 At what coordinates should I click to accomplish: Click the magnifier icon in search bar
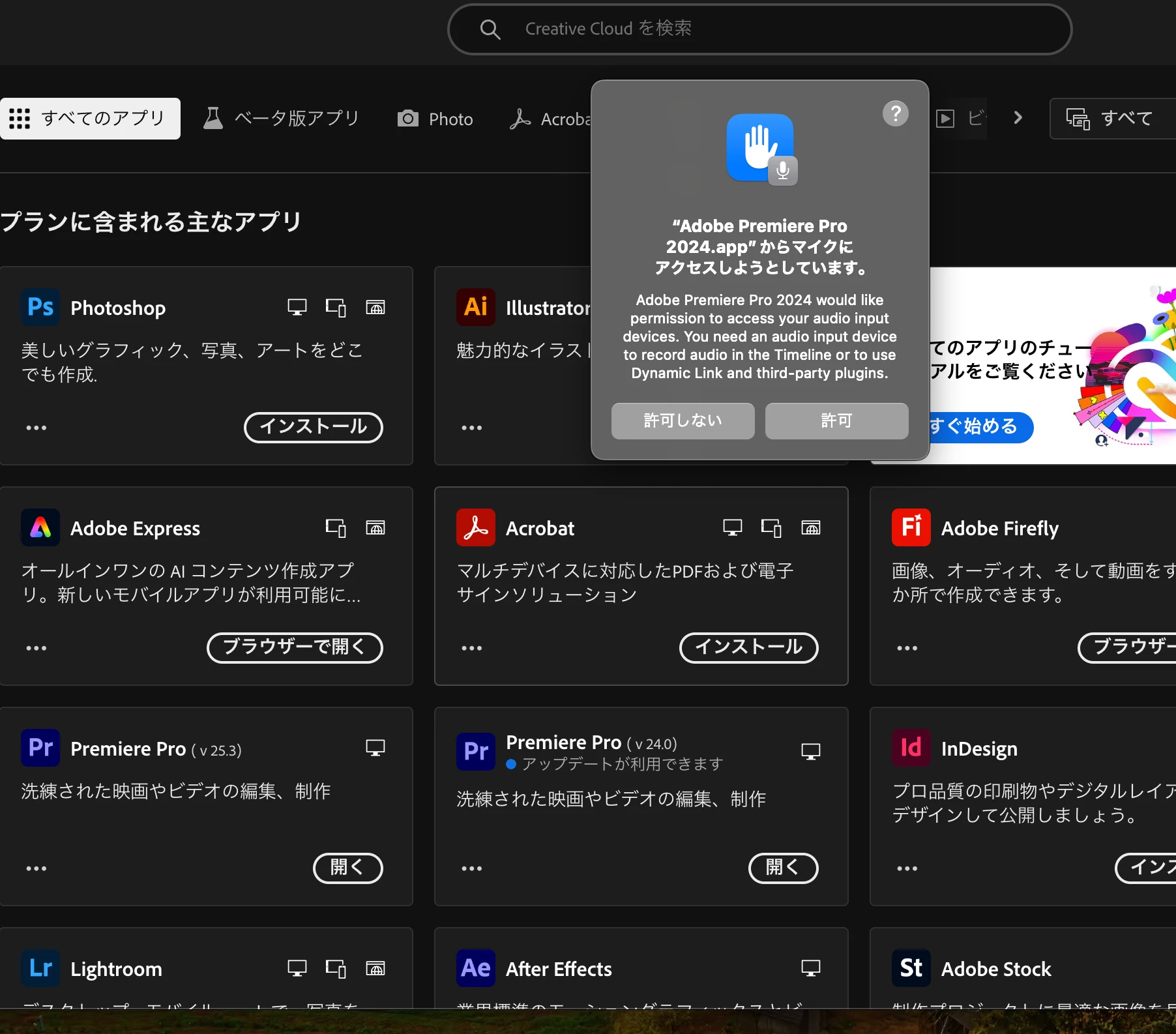coord(490,29)
